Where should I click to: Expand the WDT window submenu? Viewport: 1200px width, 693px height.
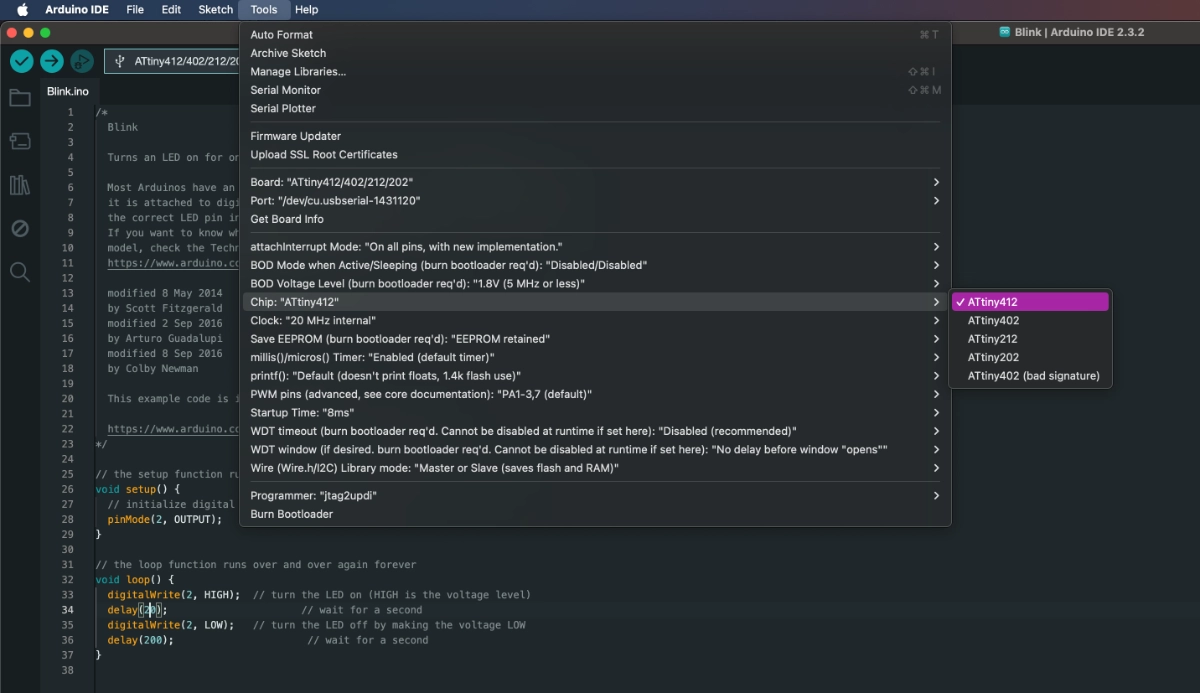point(595,449)
